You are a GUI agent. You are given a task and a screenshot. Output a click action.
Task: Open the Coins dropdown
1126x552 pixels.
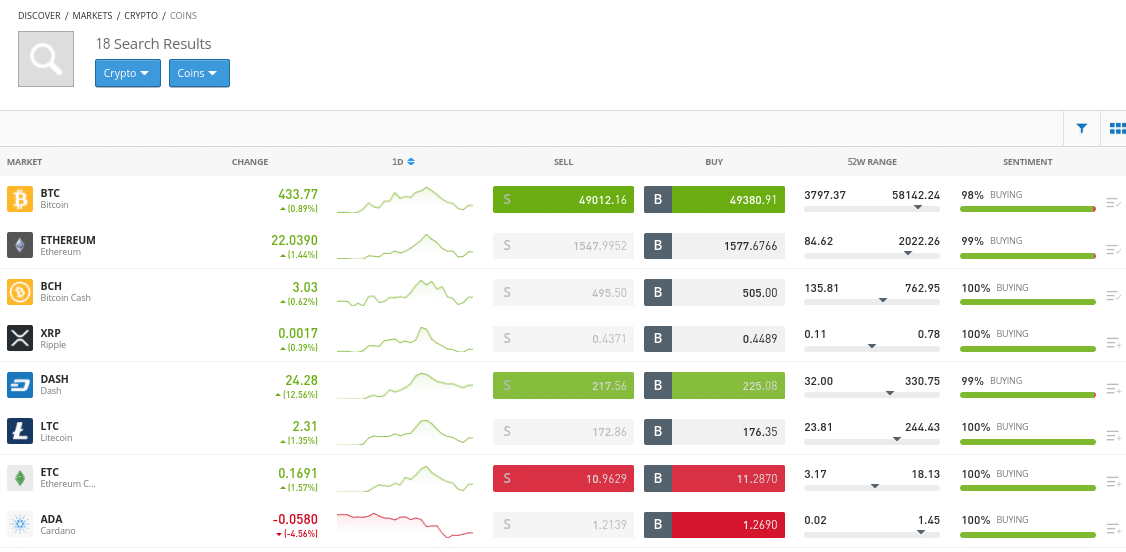coord(199,73)
